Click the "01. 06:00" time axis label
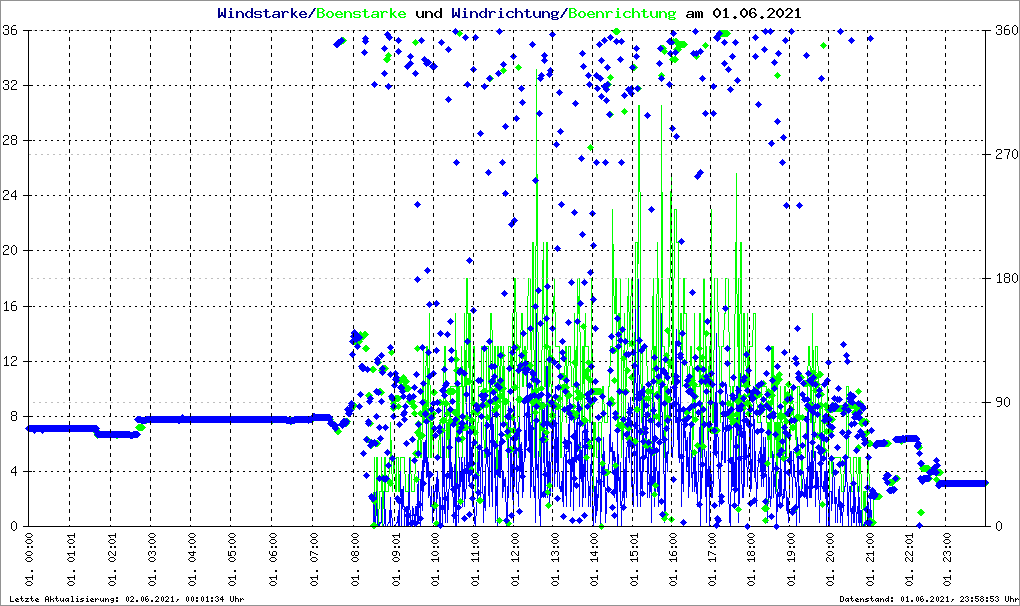 [273, 559]
